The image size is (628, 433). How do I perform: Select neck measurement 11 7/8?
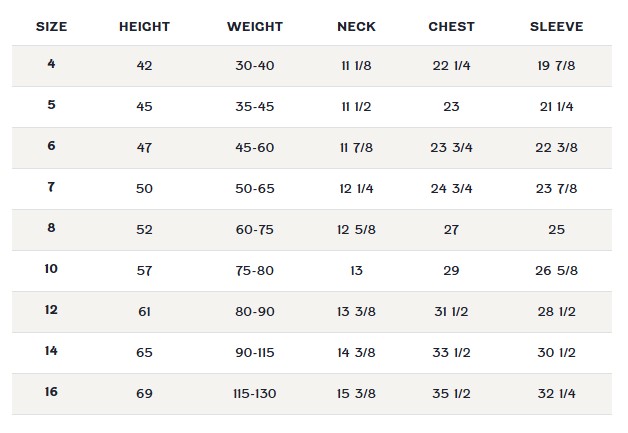tap(356, 148)
